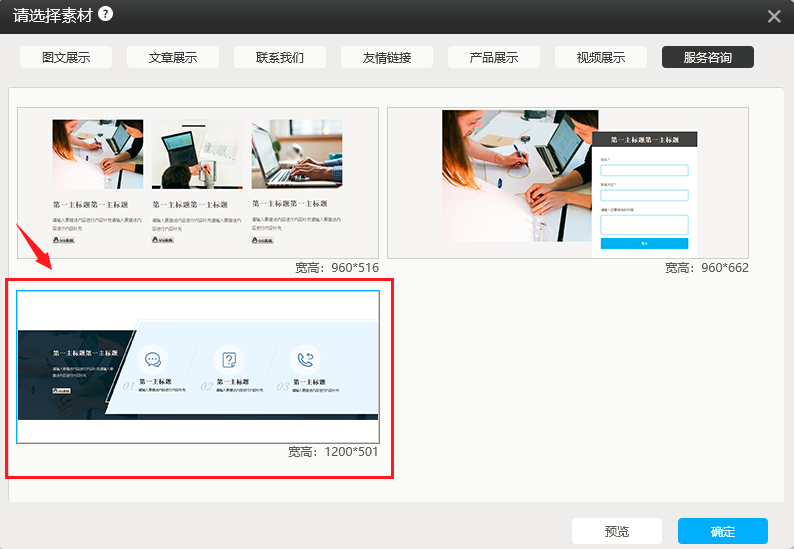Click the question document icon in the third template
The height and width of the screenshot is (549, 794).
[229, 359]
